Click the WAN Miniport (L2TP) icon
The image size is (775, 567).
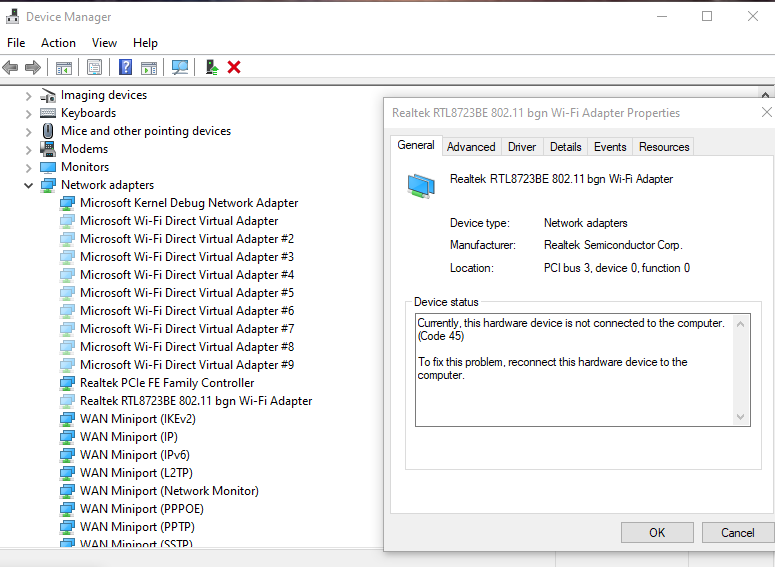(67, 473)
